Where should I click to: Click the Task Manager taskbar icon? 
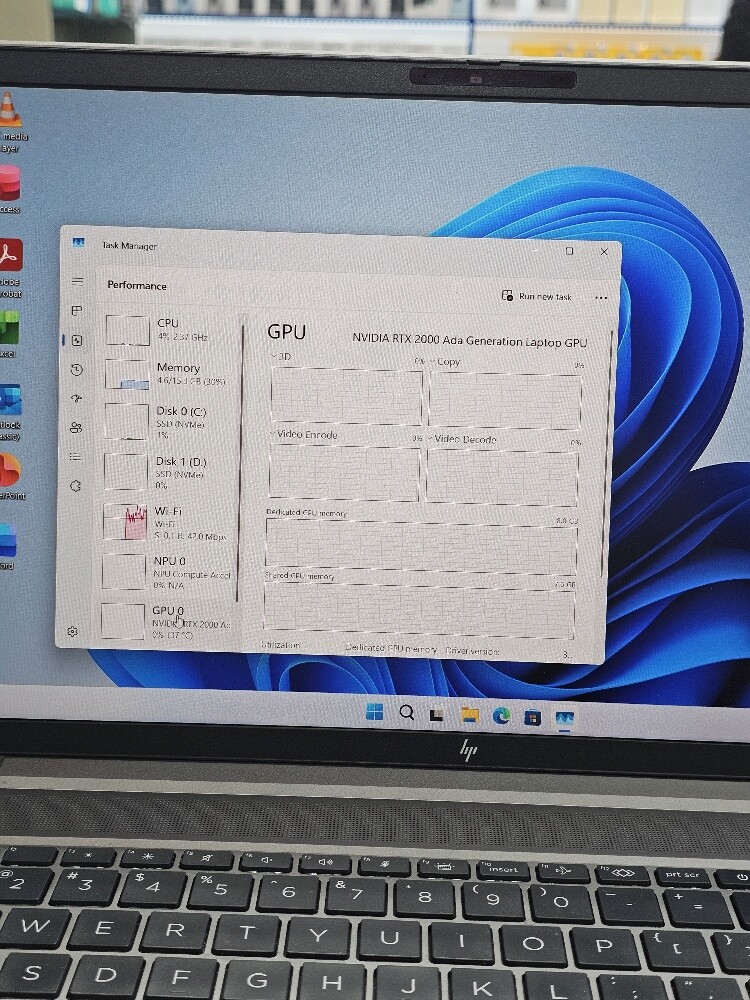click(x=564, y=719)
